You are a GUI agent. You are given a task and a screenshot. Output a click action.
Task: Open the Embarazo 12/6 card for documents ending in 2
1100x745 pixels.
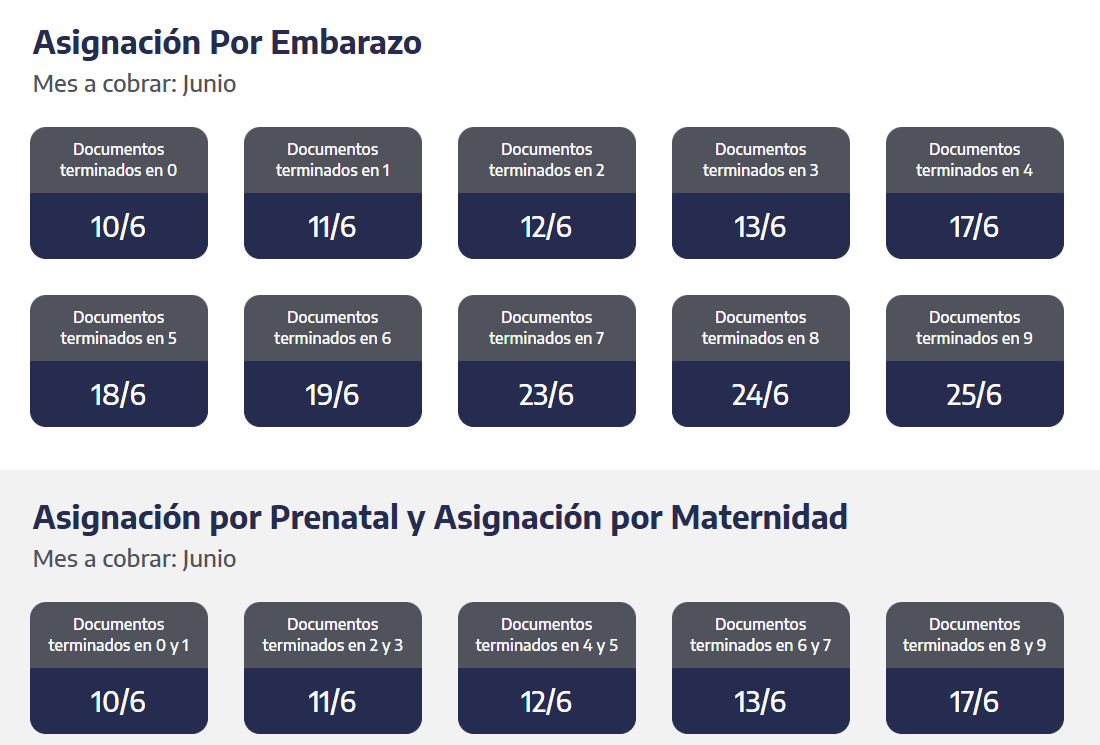546,193
